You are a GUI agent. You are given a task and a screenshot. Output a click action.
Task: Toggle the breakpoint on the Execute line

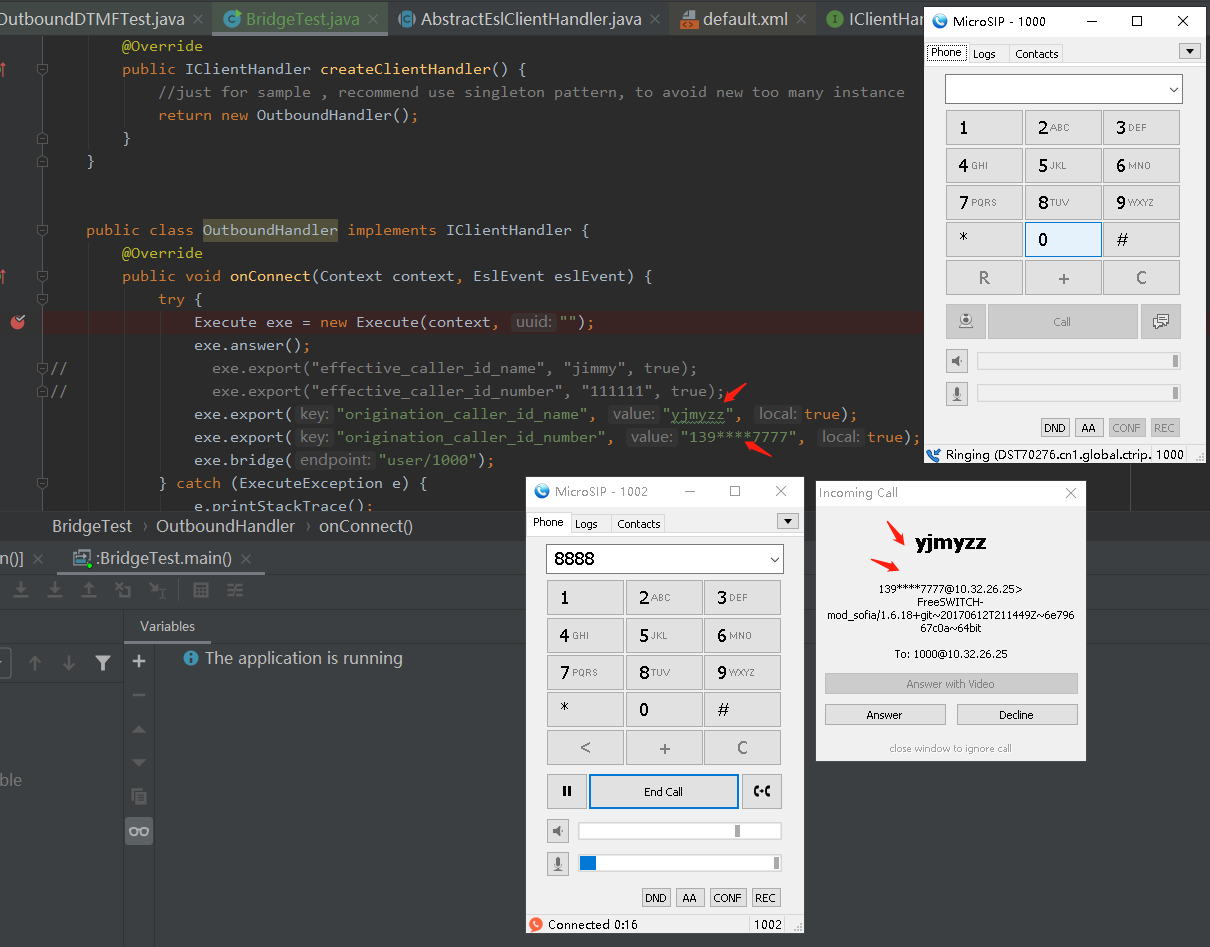click(18, 322)
